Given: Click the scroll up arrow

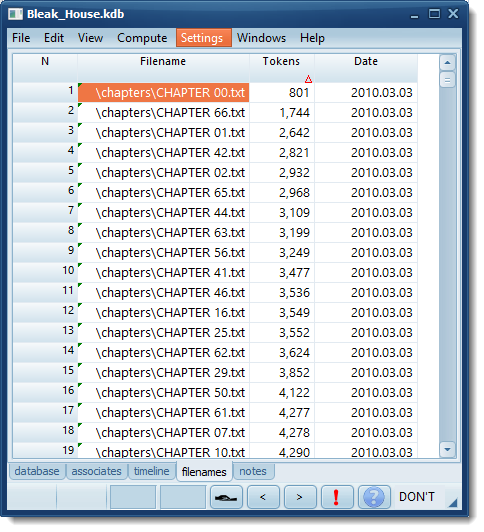Looking at the screenshot, I should (x=447, y=62).
